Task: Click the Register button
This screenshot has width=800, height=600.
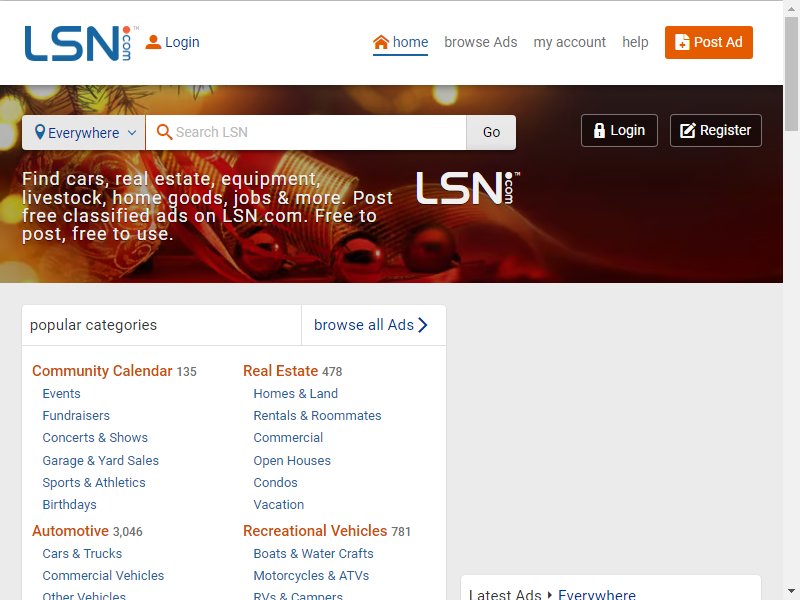Action: coord(716,131)
